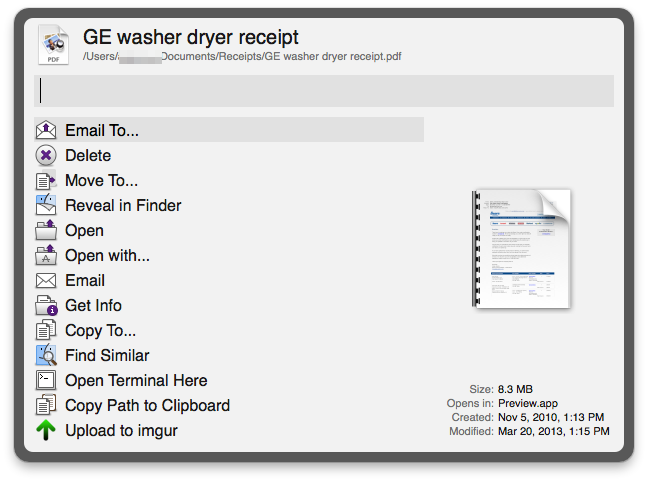
Task: Click the Open with application icon
Action: coord(46,255)
